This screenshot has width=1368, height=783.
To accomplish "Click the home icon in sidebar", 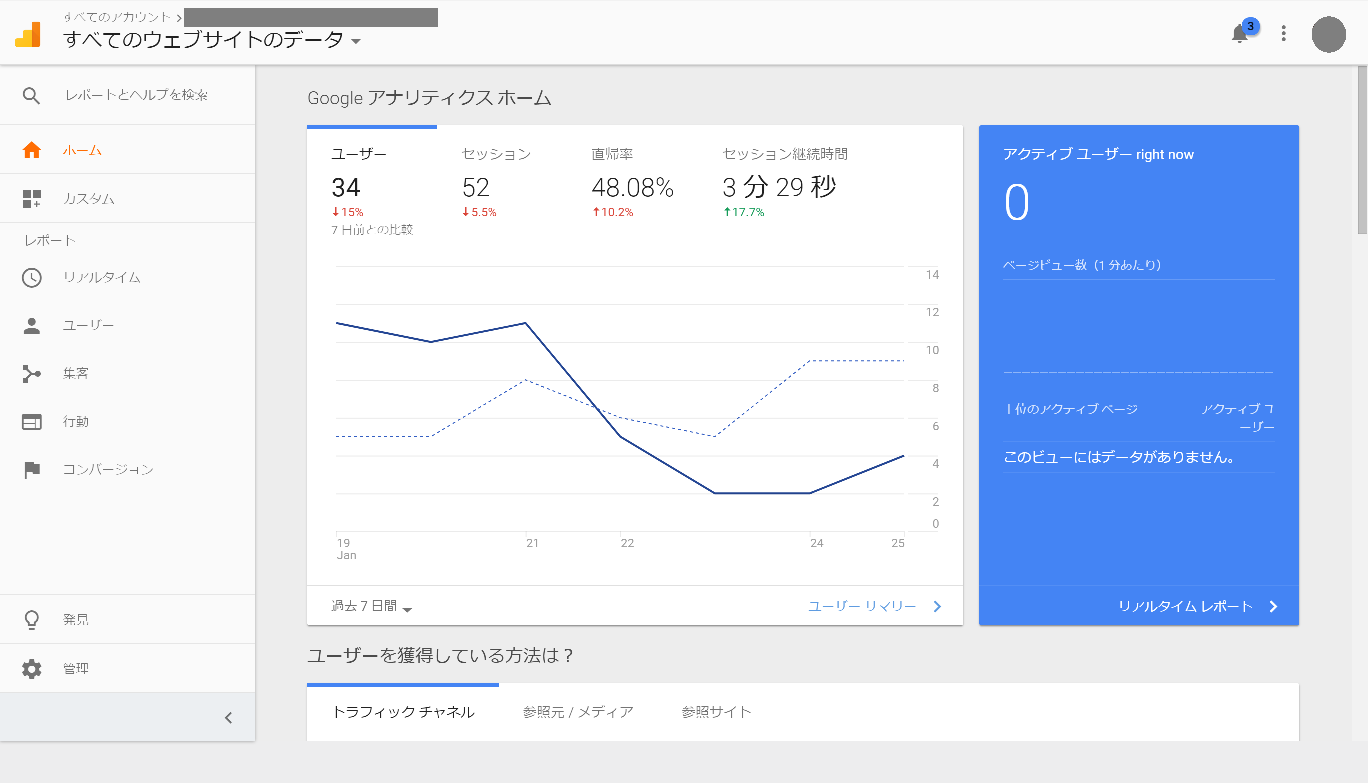I will click(32, 150).
